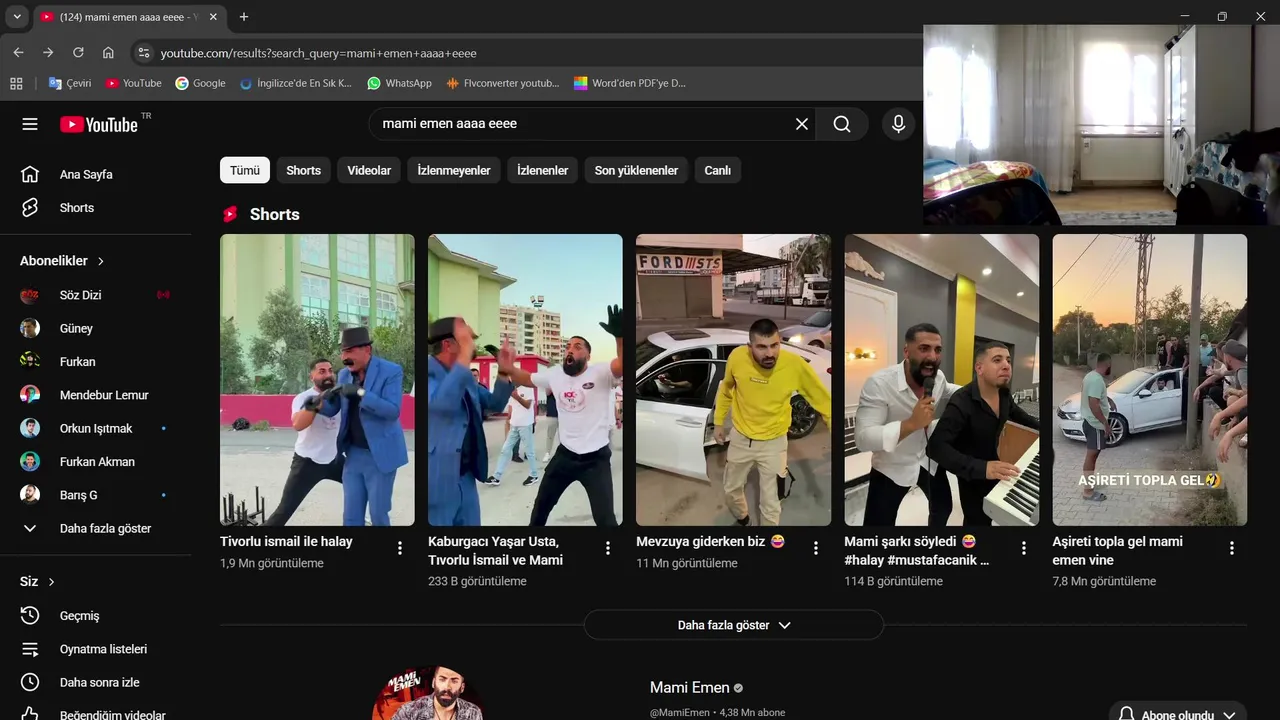Open Furkan Akman subscription channel
Image resolution: width=1280 pixels, height=720 pixels.
click(x=96, y=461)
